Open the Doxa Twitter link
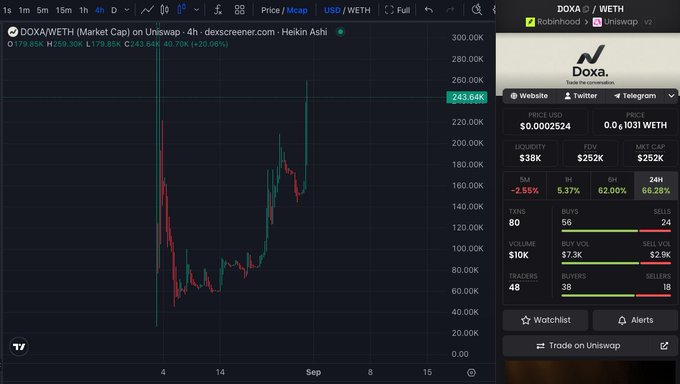 coord(581,96)
